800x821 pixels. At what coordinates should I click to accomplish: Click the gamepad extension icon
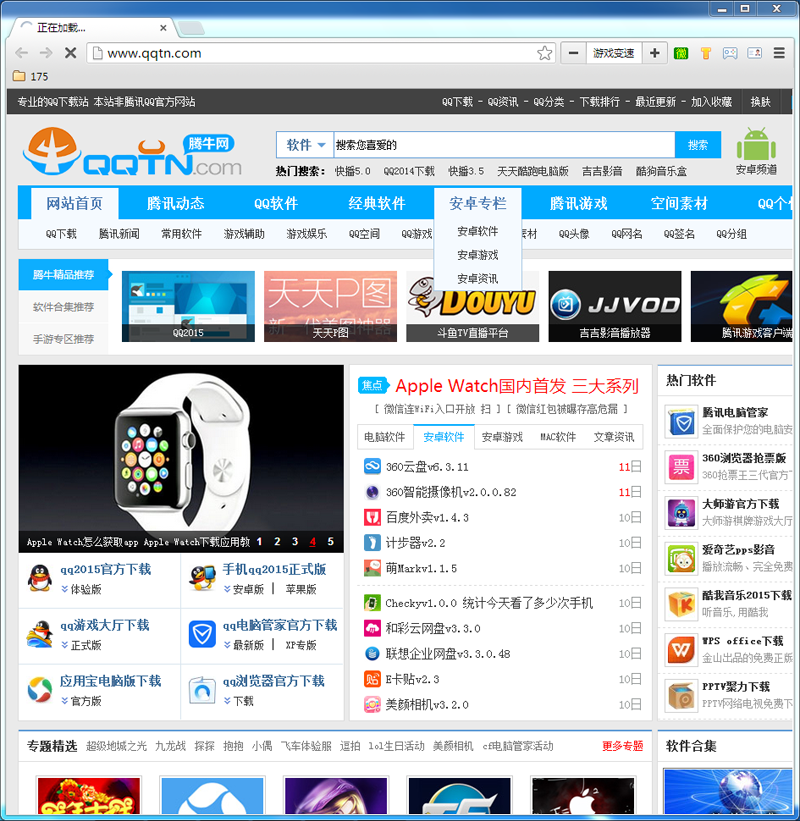click(730, 53)
